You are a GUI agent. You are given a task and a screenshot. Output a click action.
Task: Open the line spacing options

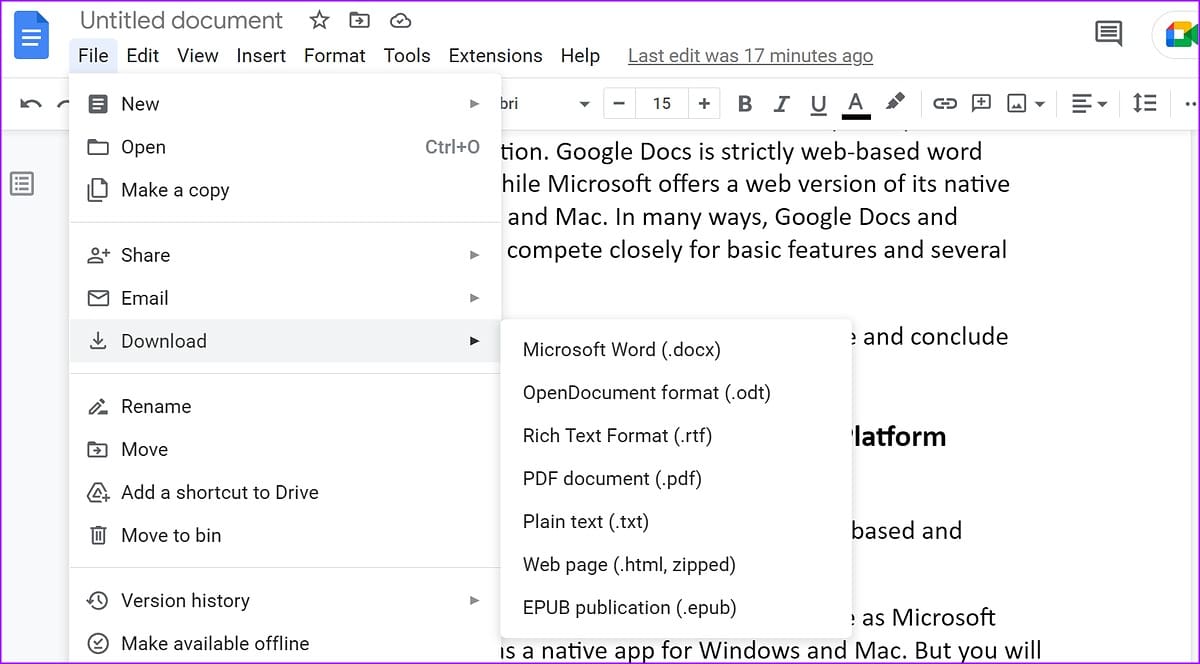1144,103
